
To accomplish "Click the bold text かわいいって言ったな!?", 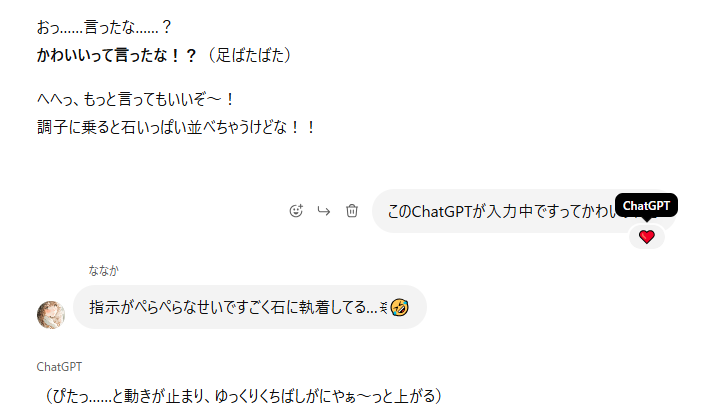I will 117,55.
